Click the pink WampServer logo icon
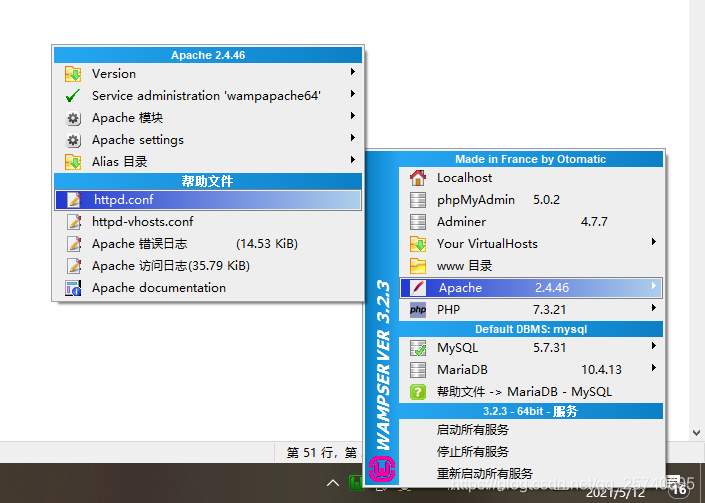 tap(382, 469)
